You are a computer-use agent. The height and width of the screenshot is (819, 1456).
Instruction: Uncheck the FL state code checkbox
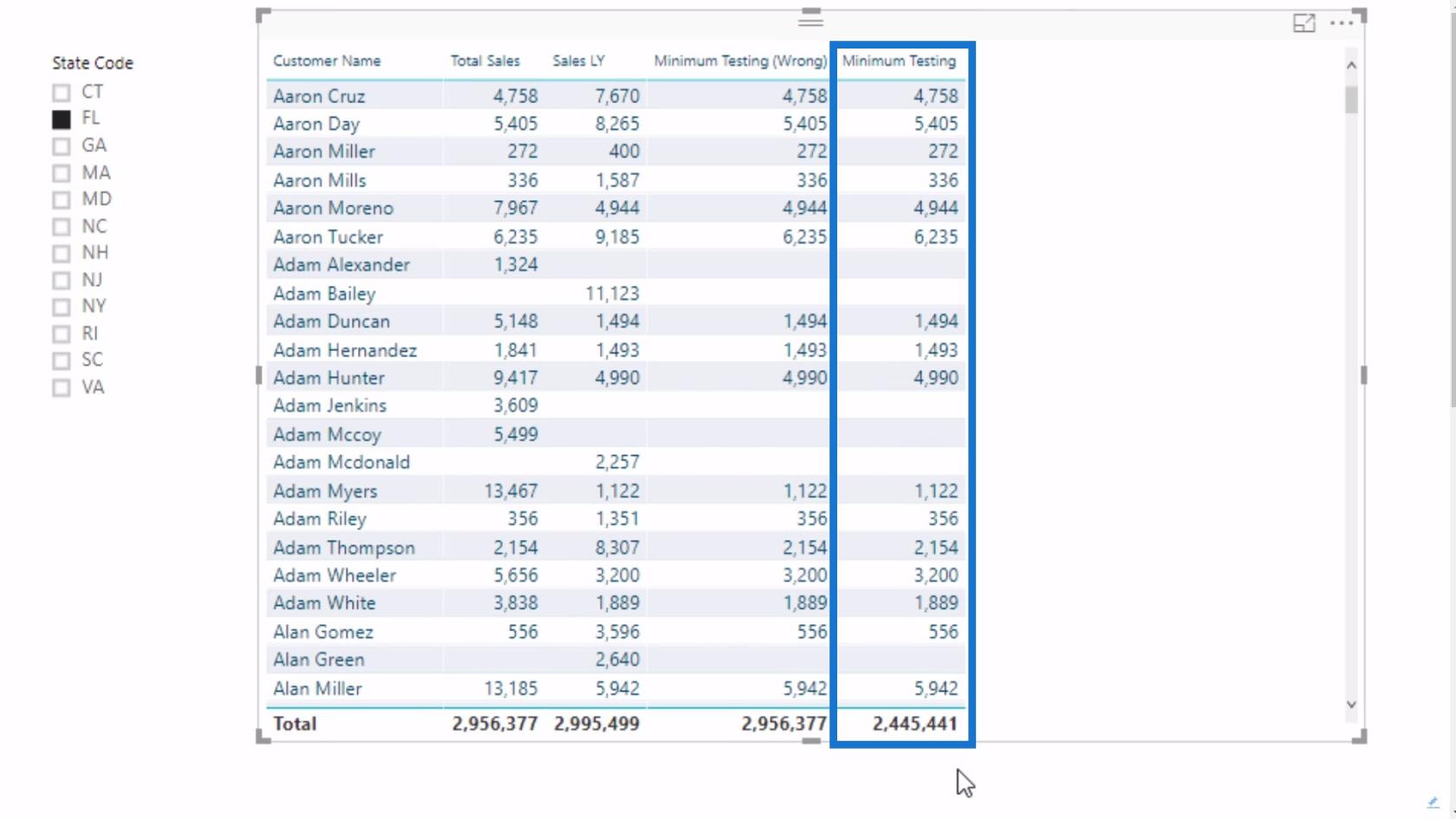point(62,119)
